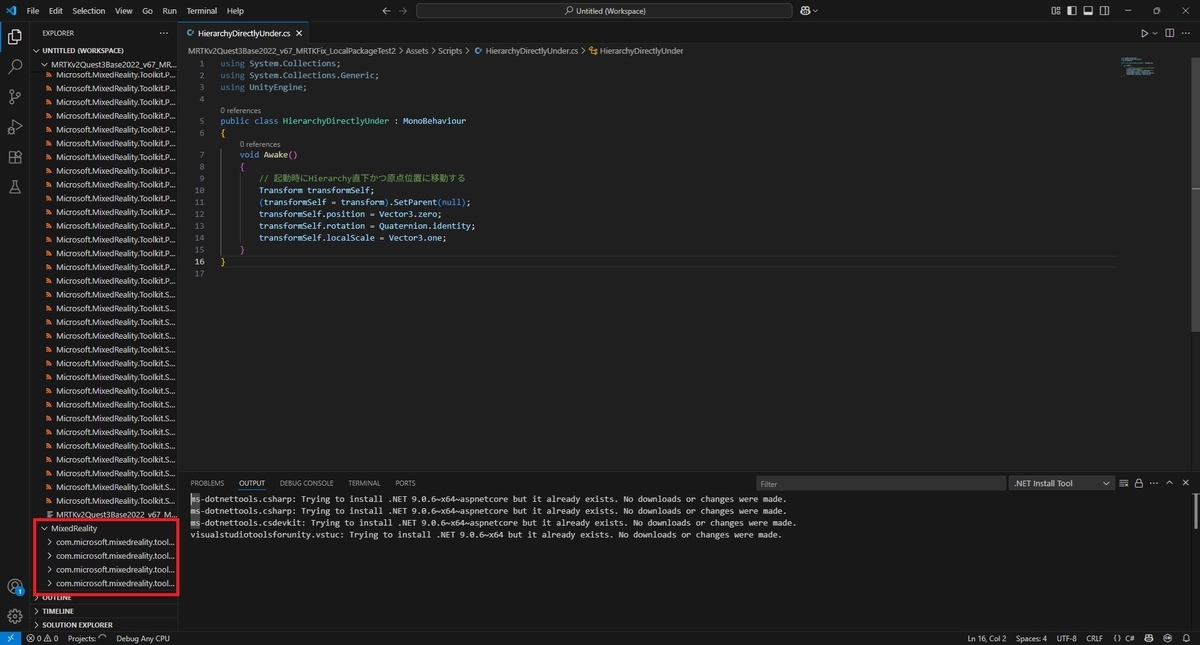Select the Run and Debug icon

point(14,126)
